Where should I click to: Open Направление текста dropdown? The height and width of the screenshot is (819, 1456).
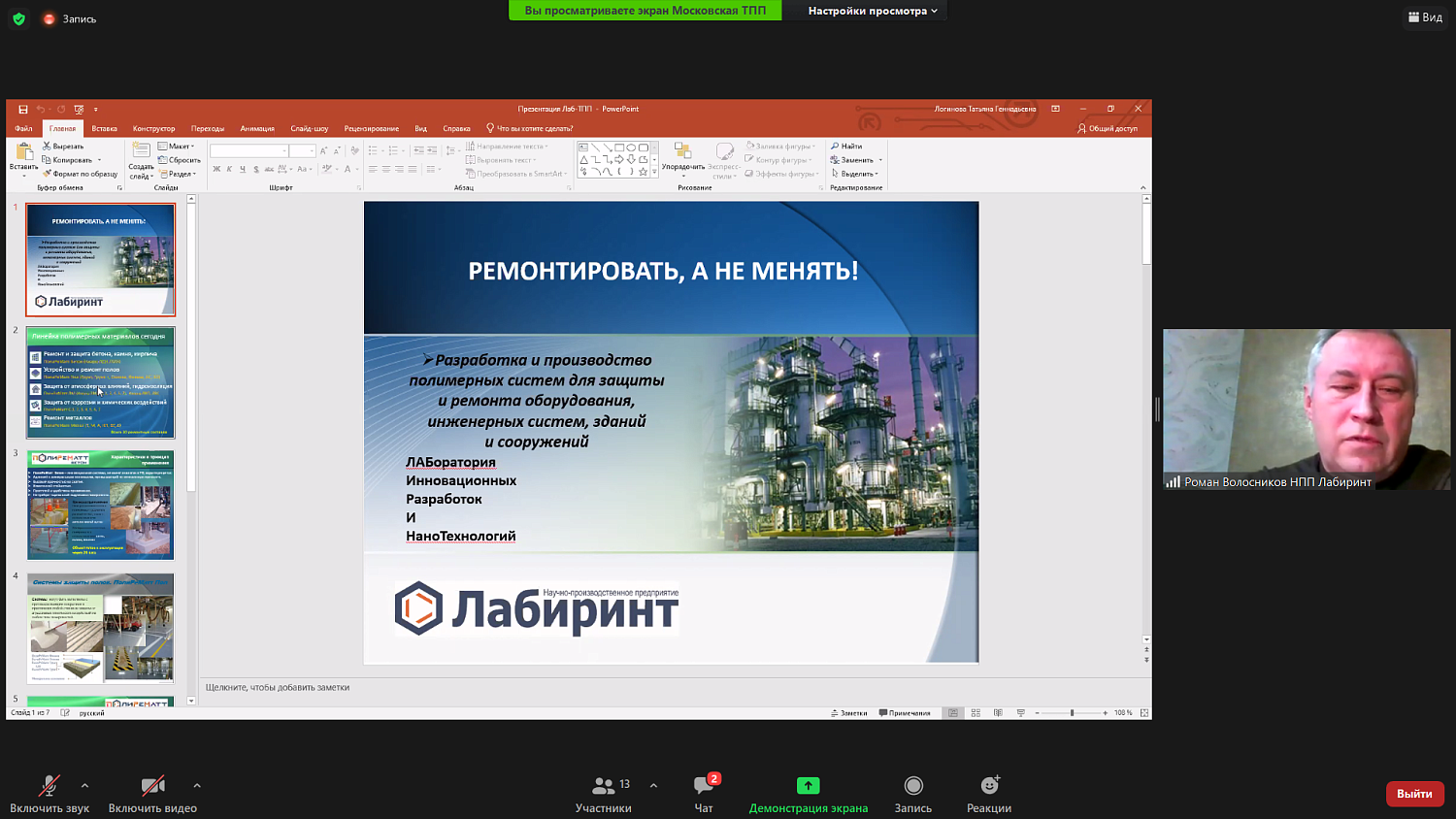[x=507, y=147]
